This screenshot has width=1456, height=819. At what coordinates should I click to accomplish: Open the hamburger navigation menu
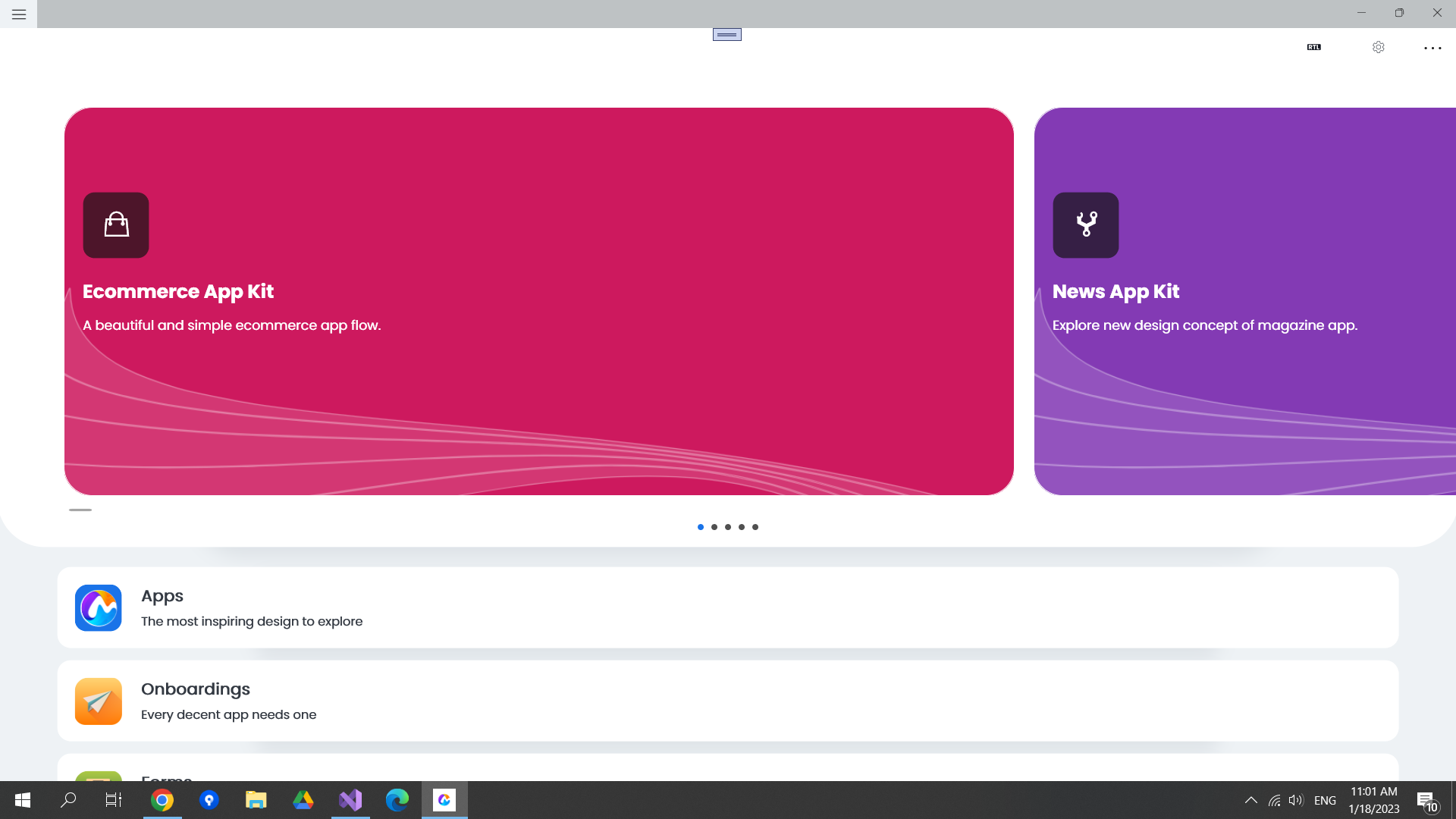click(x=18, y=14)
